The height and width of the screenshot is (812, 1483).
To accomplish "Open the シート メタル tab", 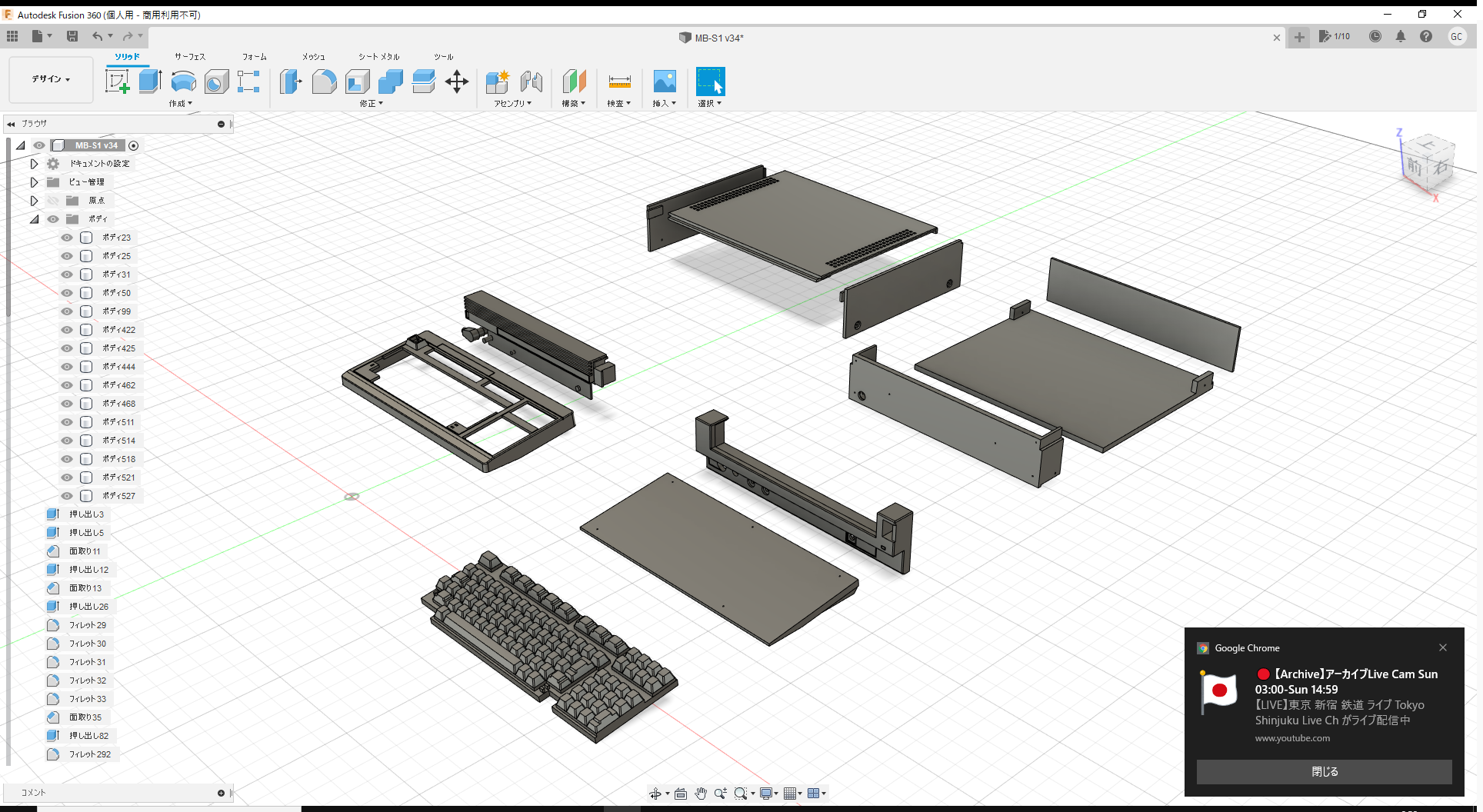I will click(378, 56).
